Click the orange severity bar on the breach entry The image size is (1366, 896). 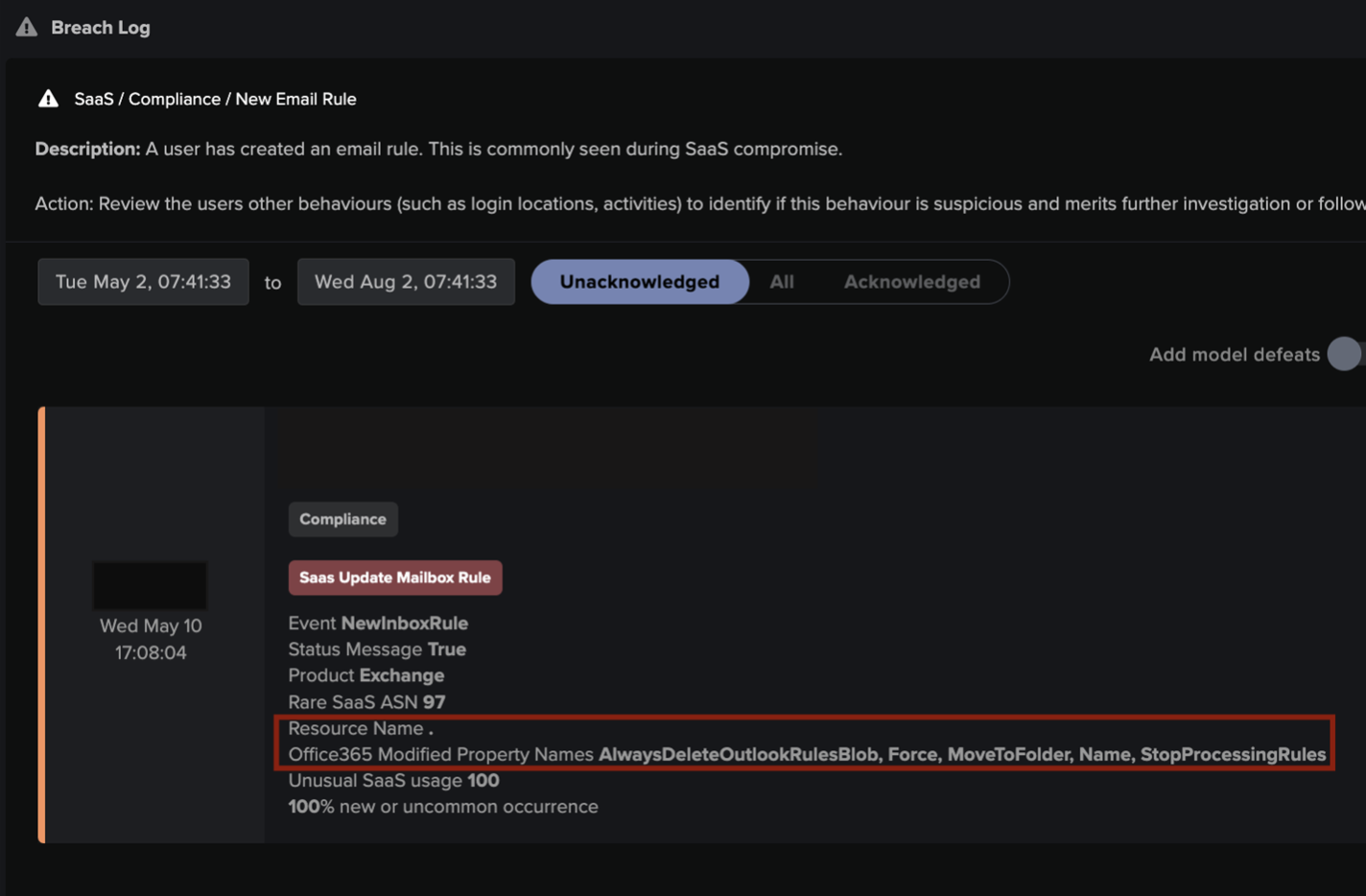click(42, 624)
